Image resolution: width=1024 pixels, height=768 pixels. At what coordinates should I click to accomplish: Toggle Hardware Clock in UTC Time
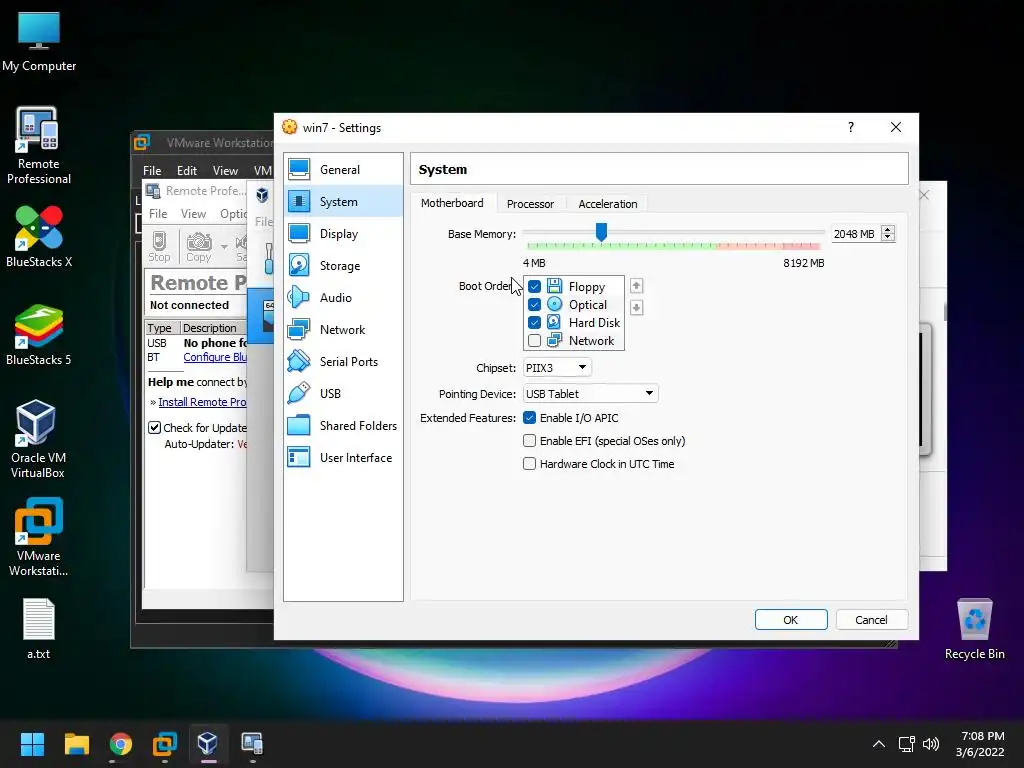click(530, 464)
